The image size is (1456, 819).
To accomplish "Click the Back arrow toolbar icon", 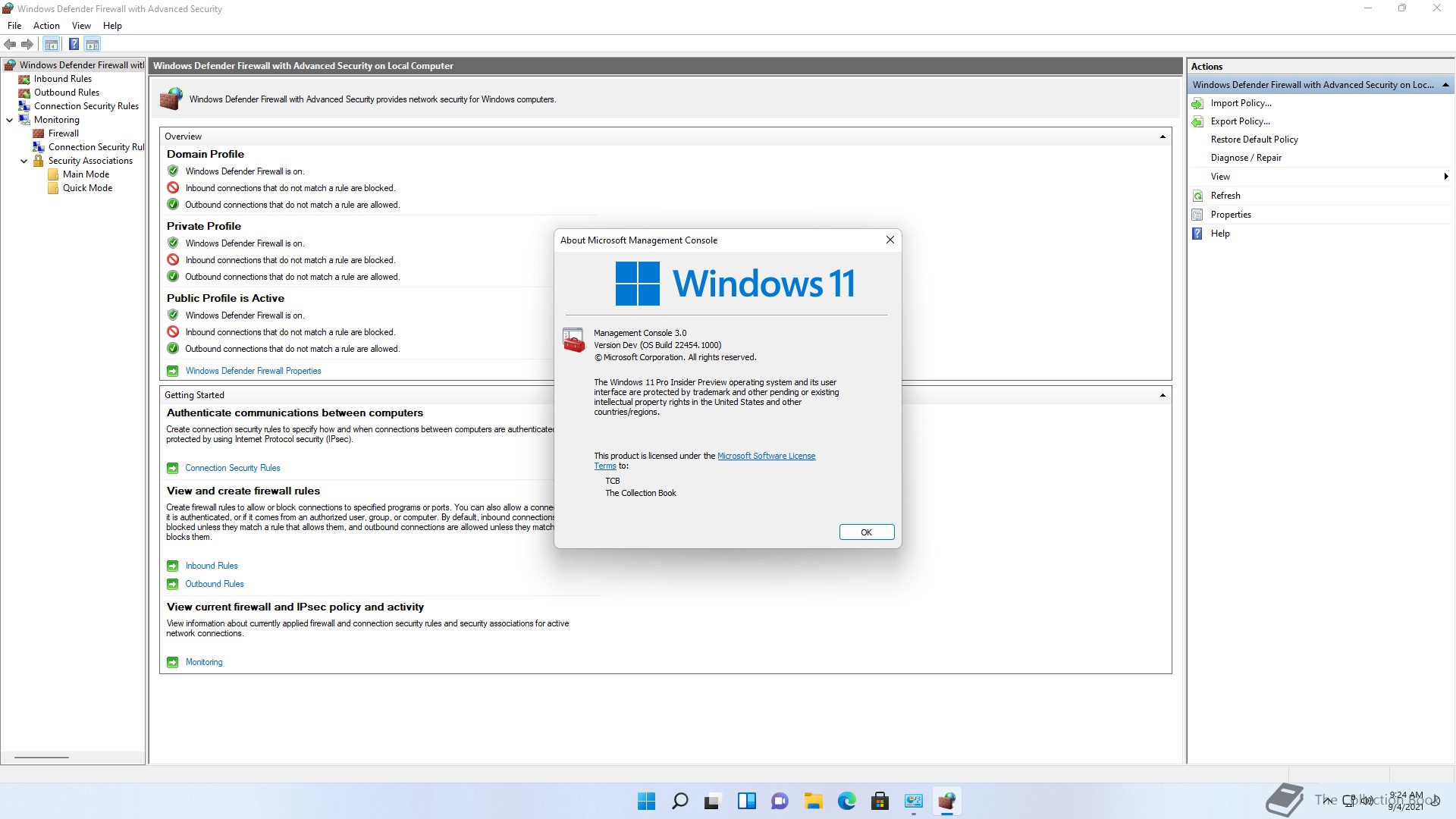I will (x=10, y=44).
